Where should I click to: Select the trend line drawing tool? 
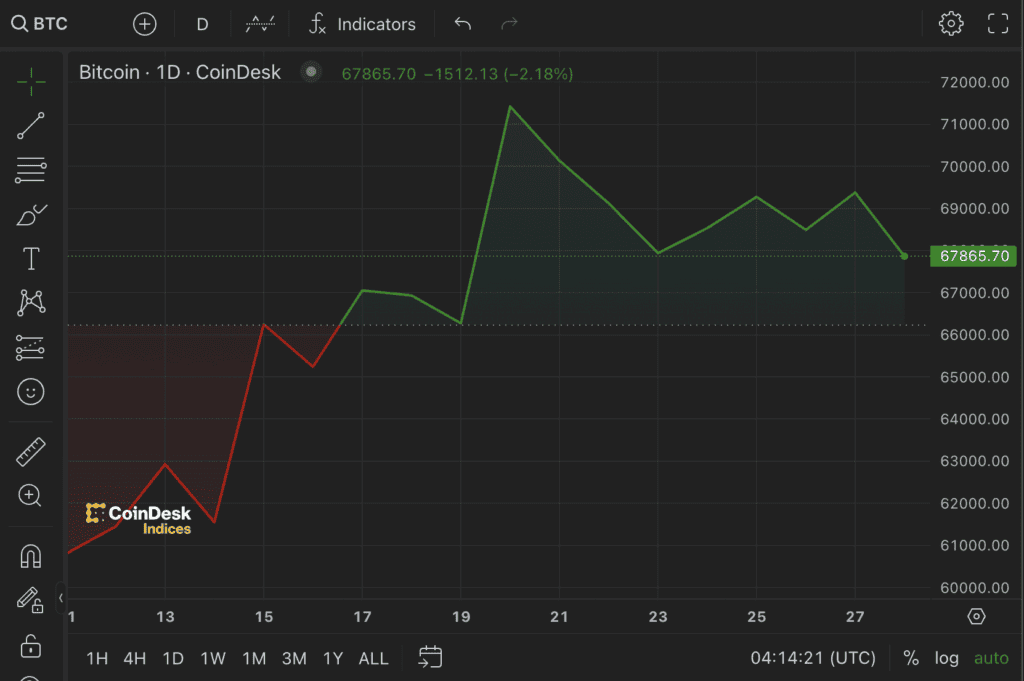click(31, 125)
